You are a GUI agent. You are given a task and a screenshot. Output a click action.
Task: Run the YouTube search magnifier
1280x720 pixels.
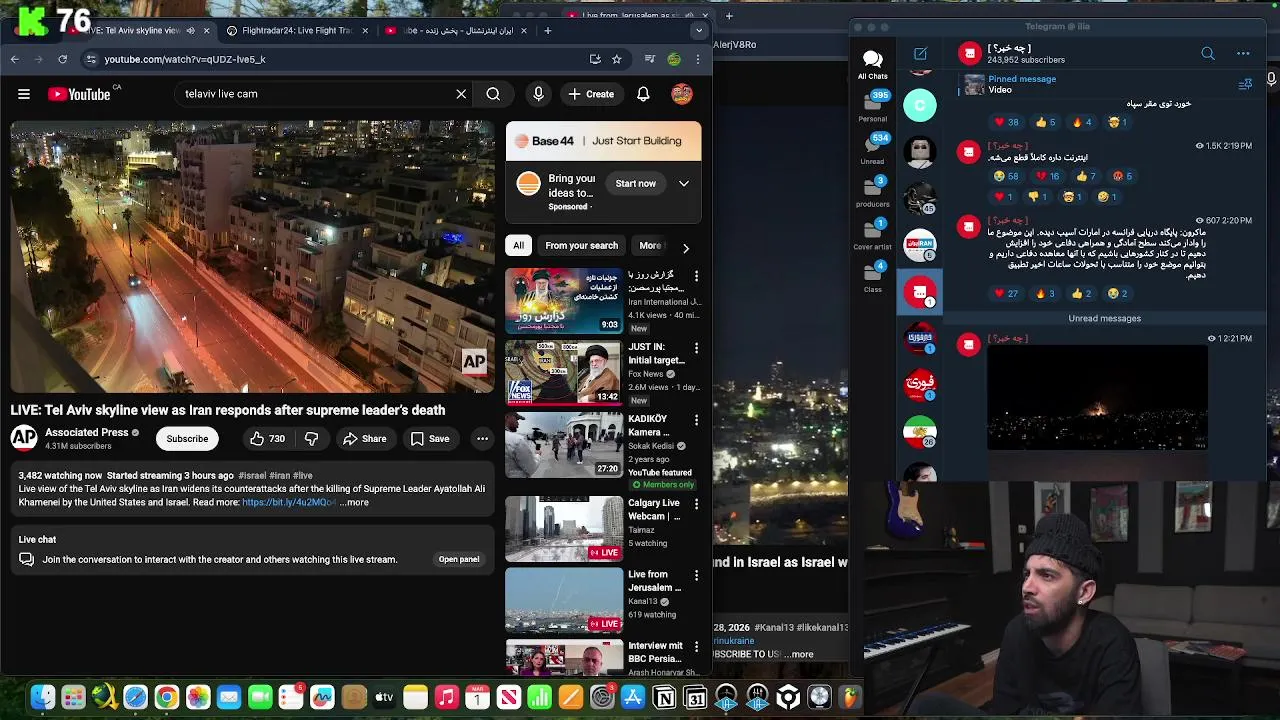(x=493, y=94)
